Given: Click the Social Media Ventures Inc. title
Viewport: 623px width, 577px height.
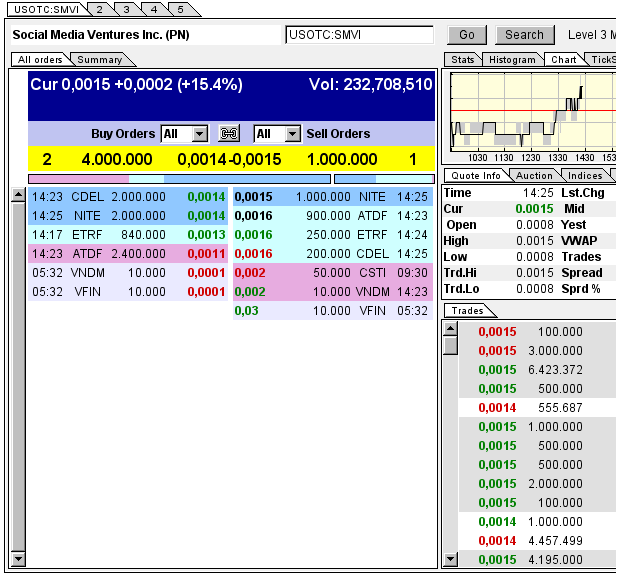Looking at the screenshot, I should (x=101, y=35).
